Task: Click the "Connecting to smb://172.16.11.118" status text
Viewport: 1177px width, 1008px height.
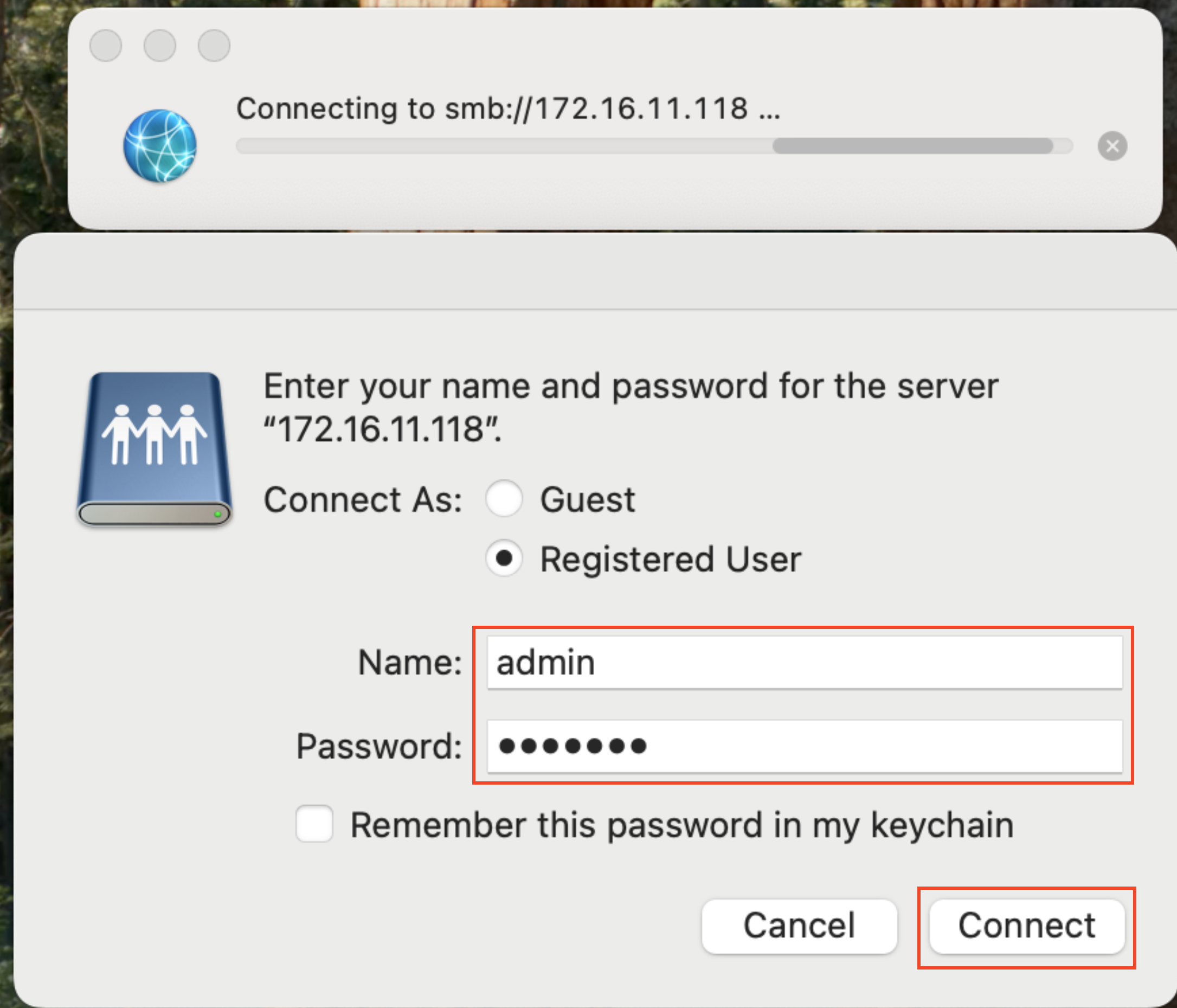Action: 508,108
